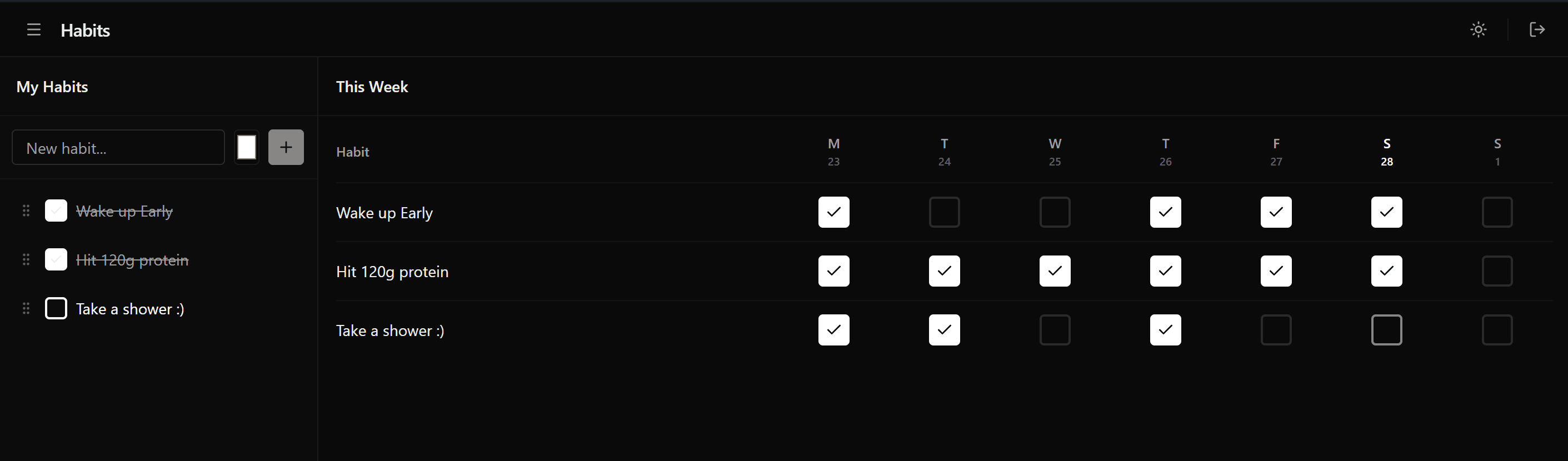Uncheck Hit 120g protein on Friday 27
This screenshot has width=1568, height=461.
pyautogui.click(x=1276, y=271)
